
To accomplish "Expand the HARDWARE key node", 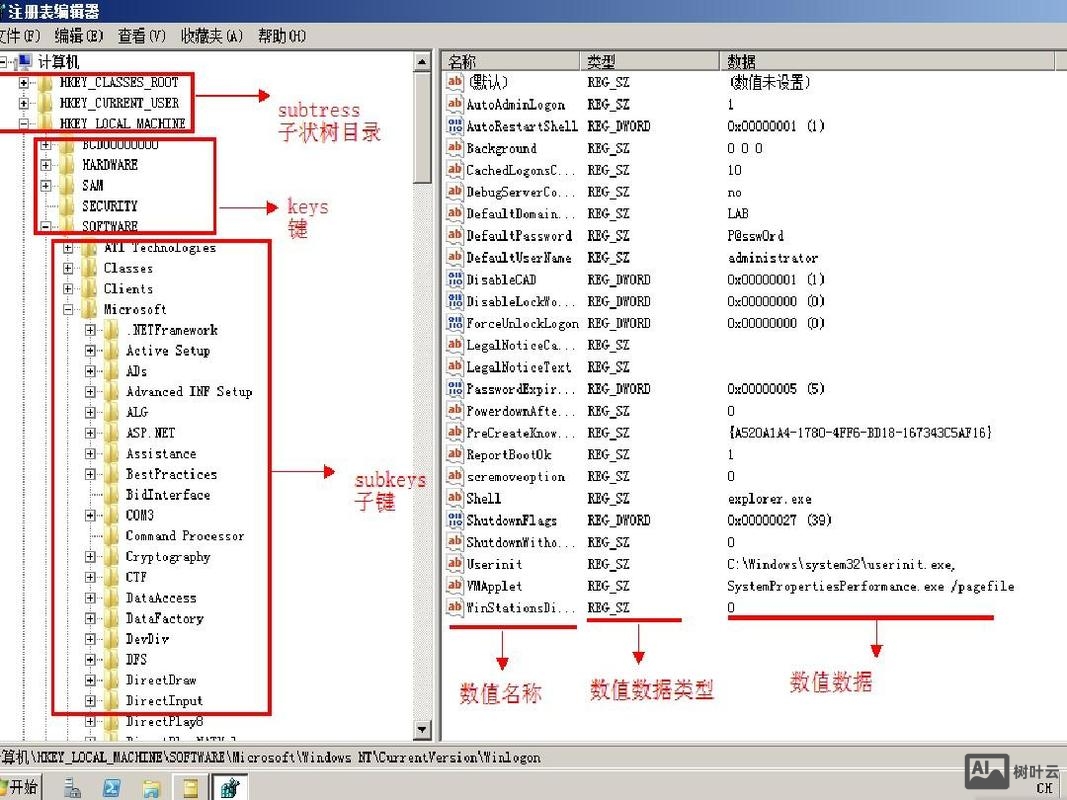I will [x=45, y=165].
